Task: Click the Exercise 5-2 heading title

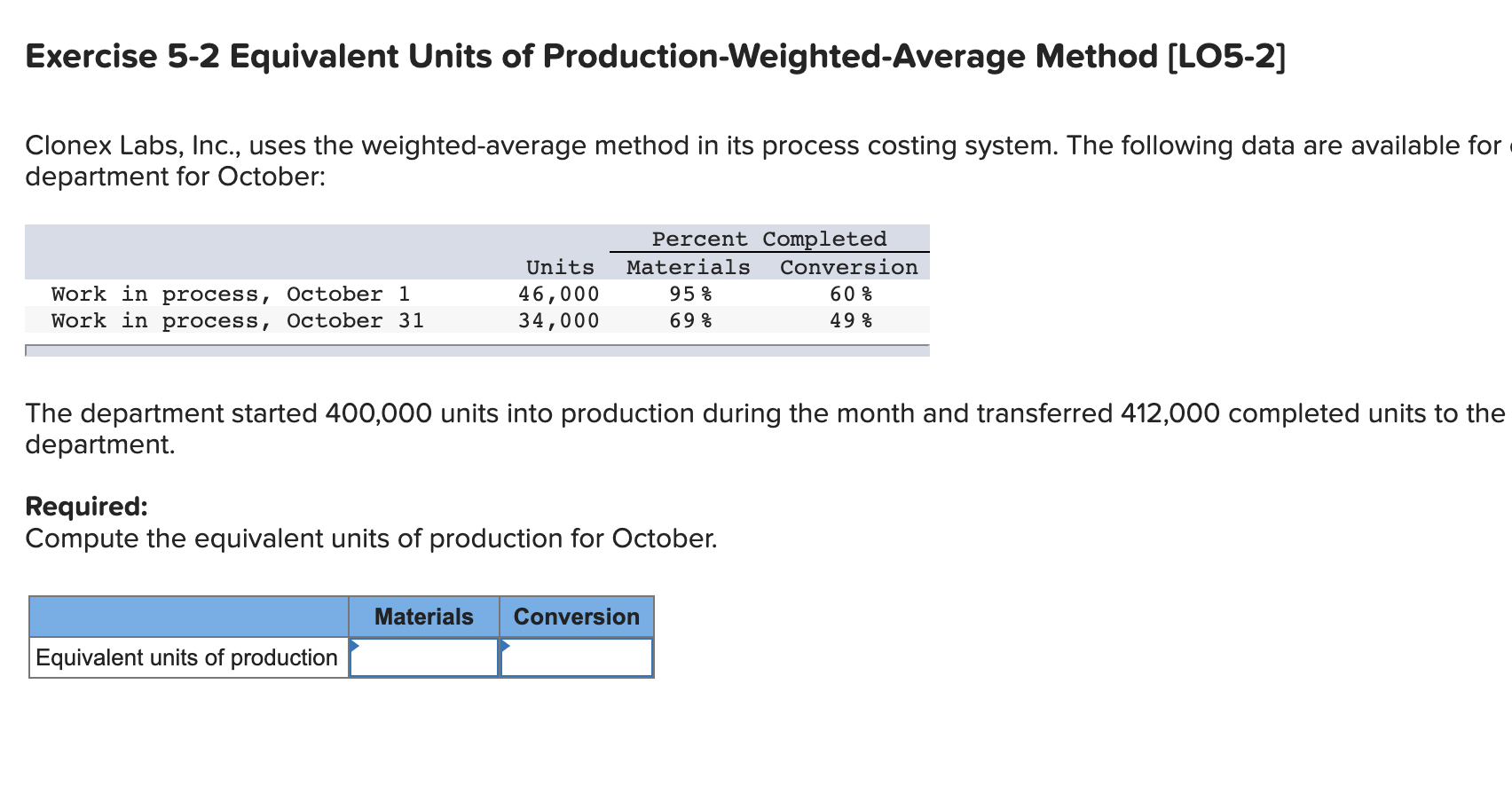Action: [655, 56]
